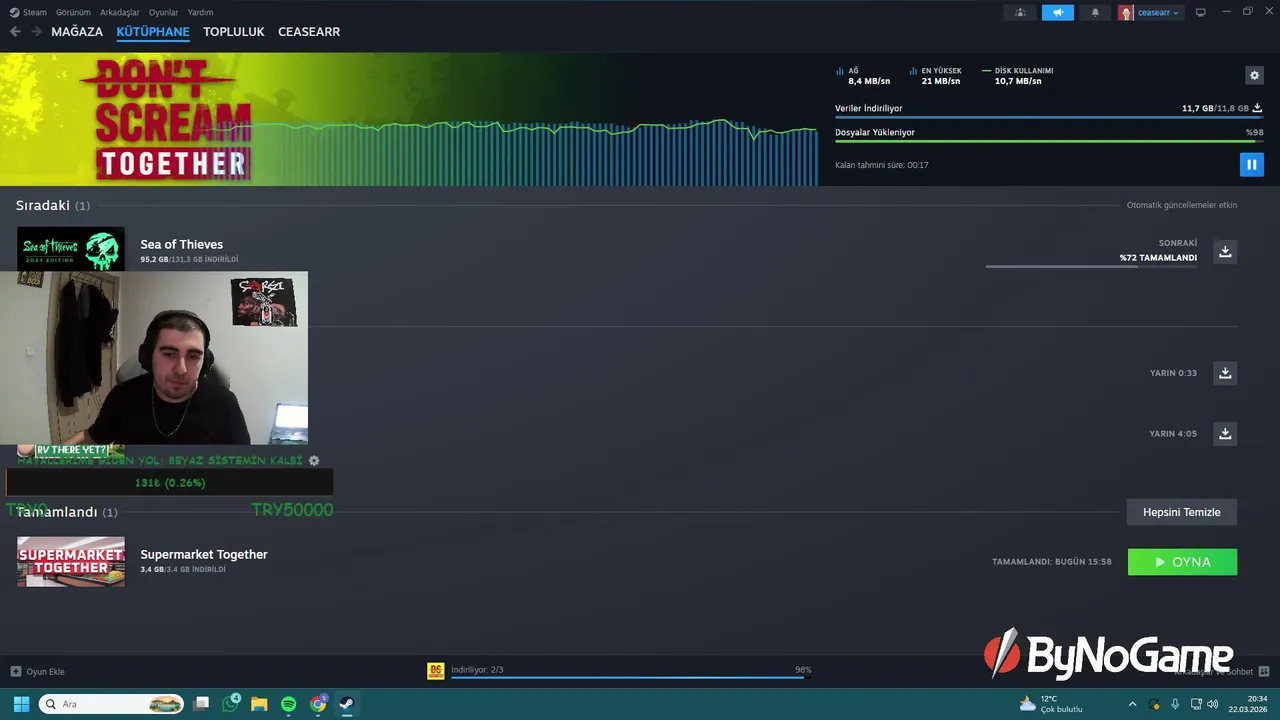This screenshot has height=720, width=1280.
Task: Select the Sea of Thieves title
Action: 181,244
